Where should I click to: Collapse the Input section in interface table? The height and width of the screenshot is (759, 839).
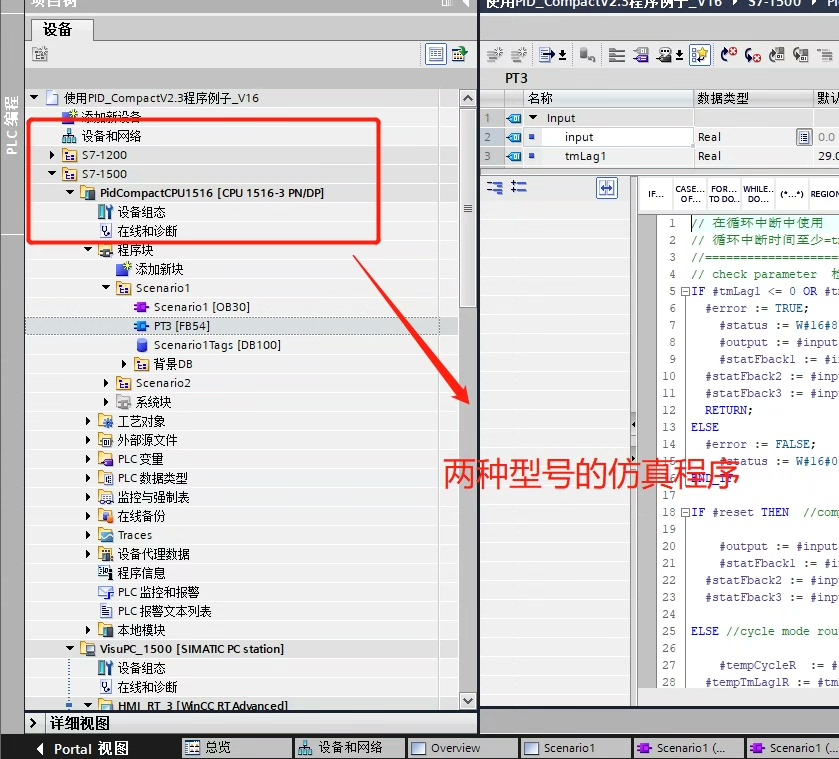pyautogui.click(x=533, y=117)
